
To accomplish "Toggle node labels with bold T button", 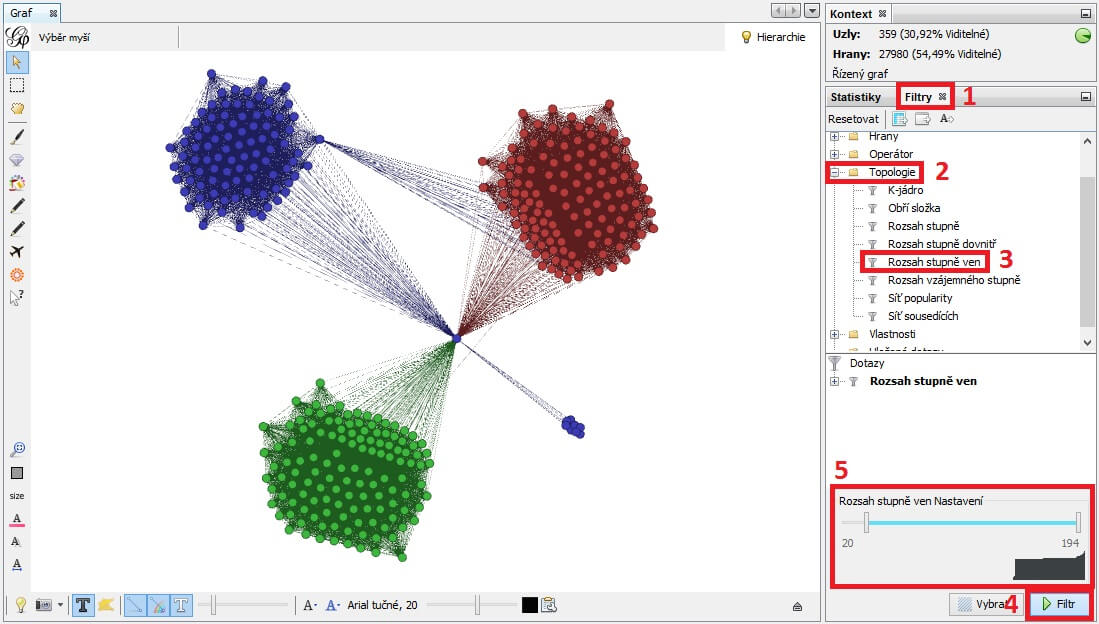I will 83,605.
